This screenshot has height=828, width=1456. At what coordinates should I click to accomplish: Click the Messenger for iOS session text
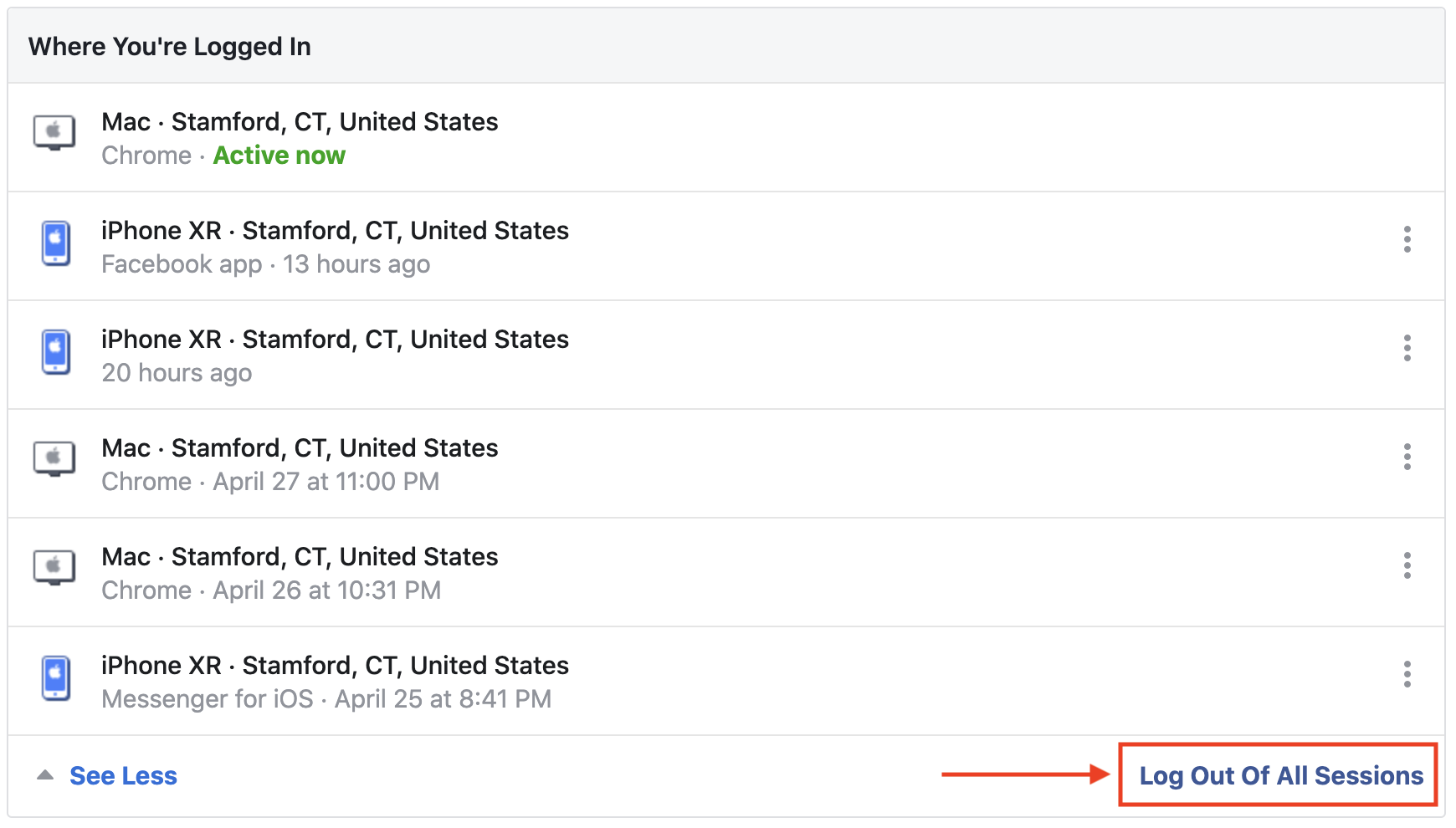[208, 699]
